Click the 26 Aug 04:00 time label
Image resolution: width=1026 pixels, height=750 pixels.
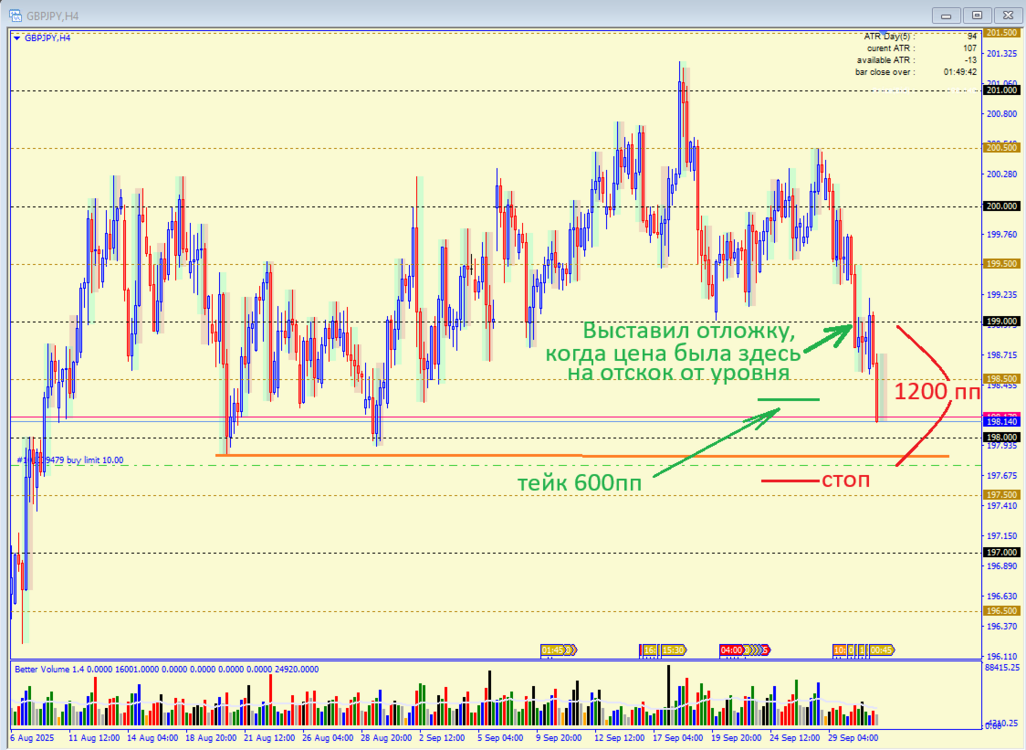pyautogui.click(x=328, y=738)
